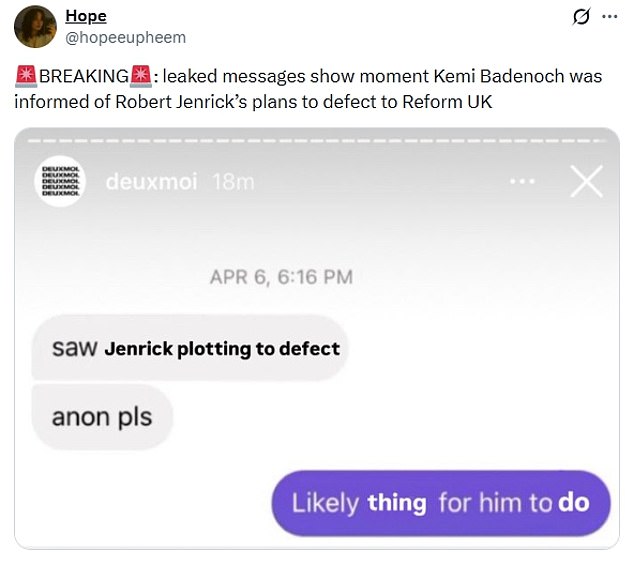Open the tweet's three-dot more menu
The image size is (634, 565).
(610, 17)
